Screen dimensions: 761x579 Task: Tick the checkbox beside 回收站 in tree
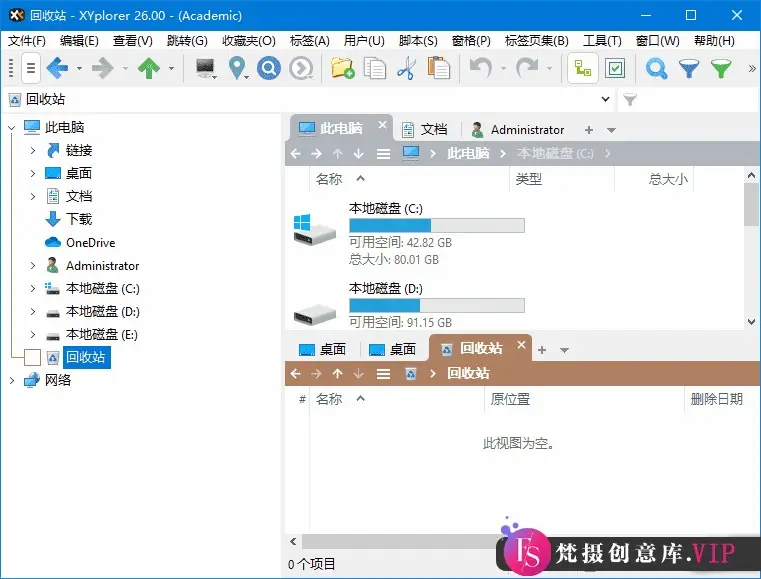[x=33, y=357]
